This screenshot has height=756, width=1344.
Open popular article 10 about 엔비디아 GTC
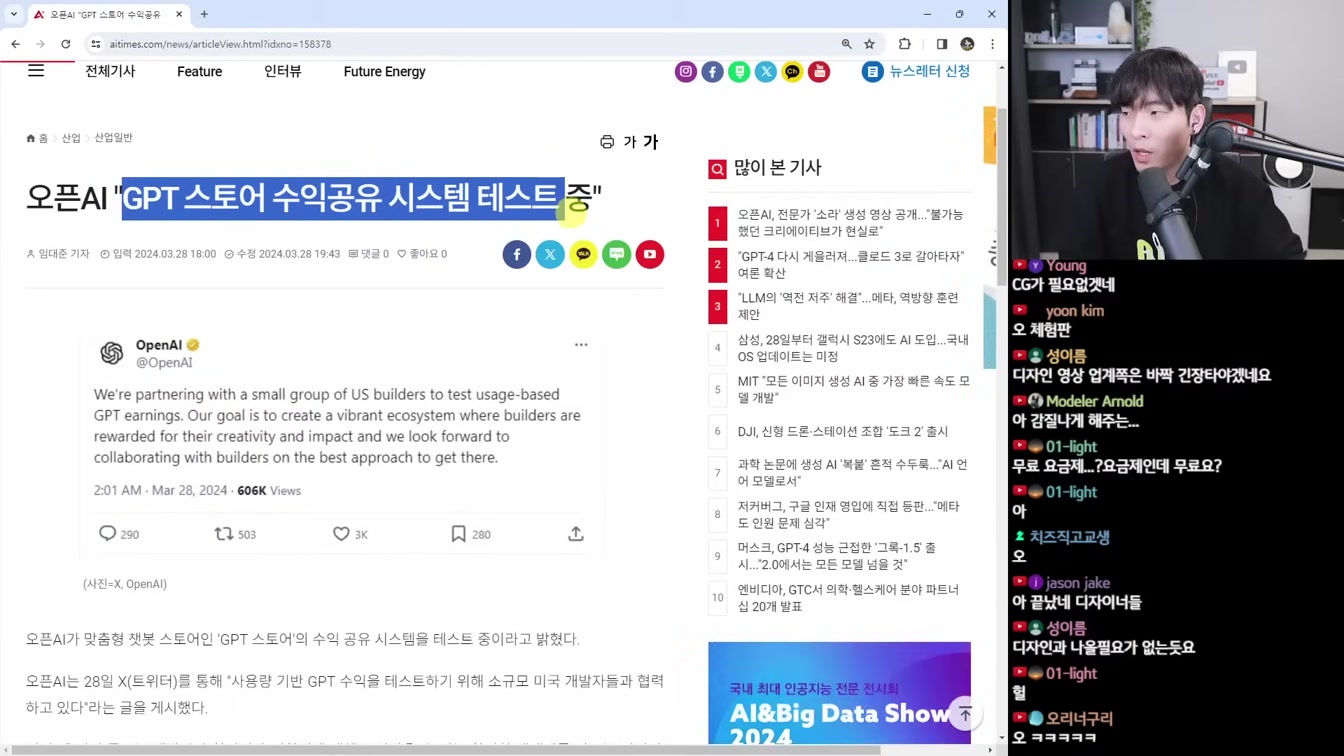click(848, 598)
